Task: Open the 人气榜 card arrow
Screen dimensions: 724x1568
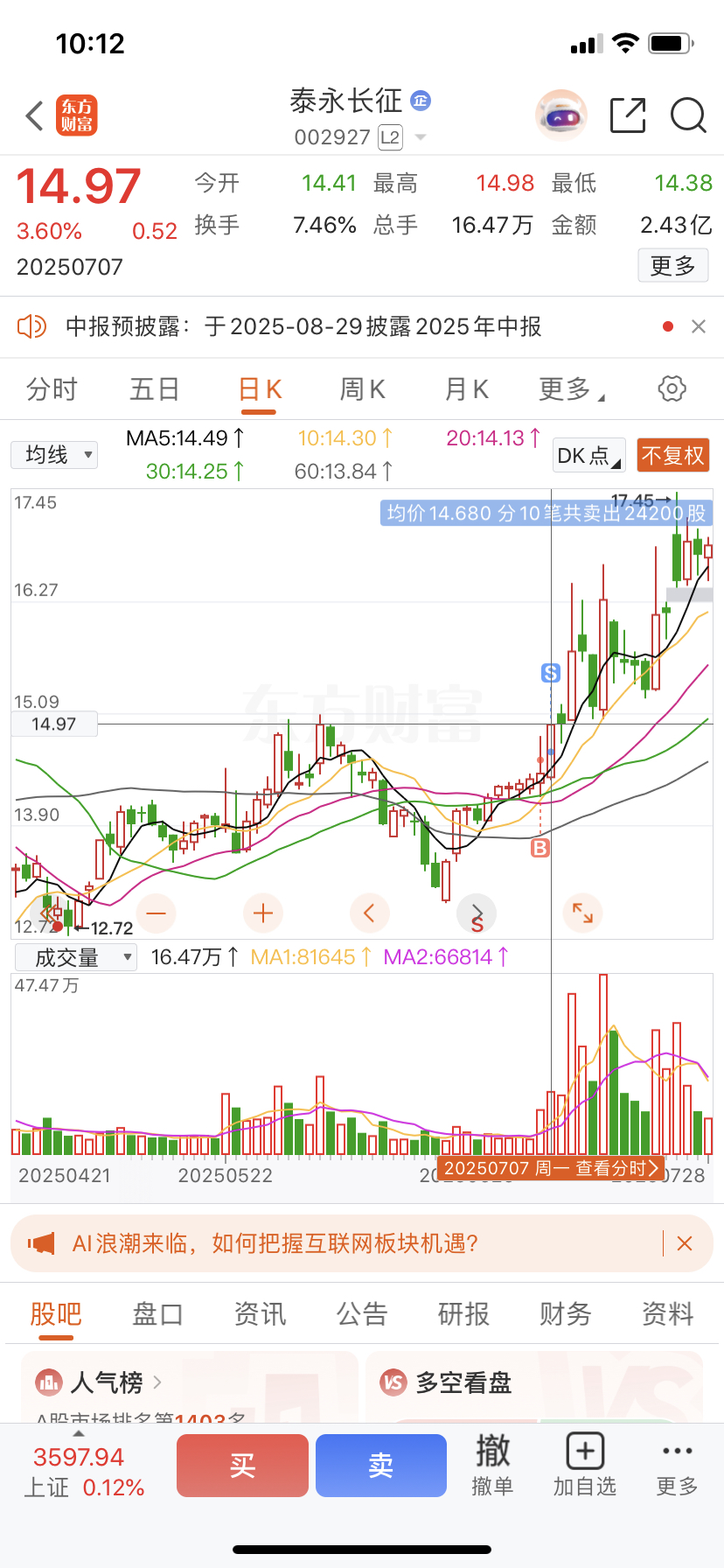Action: [157, 1382]
